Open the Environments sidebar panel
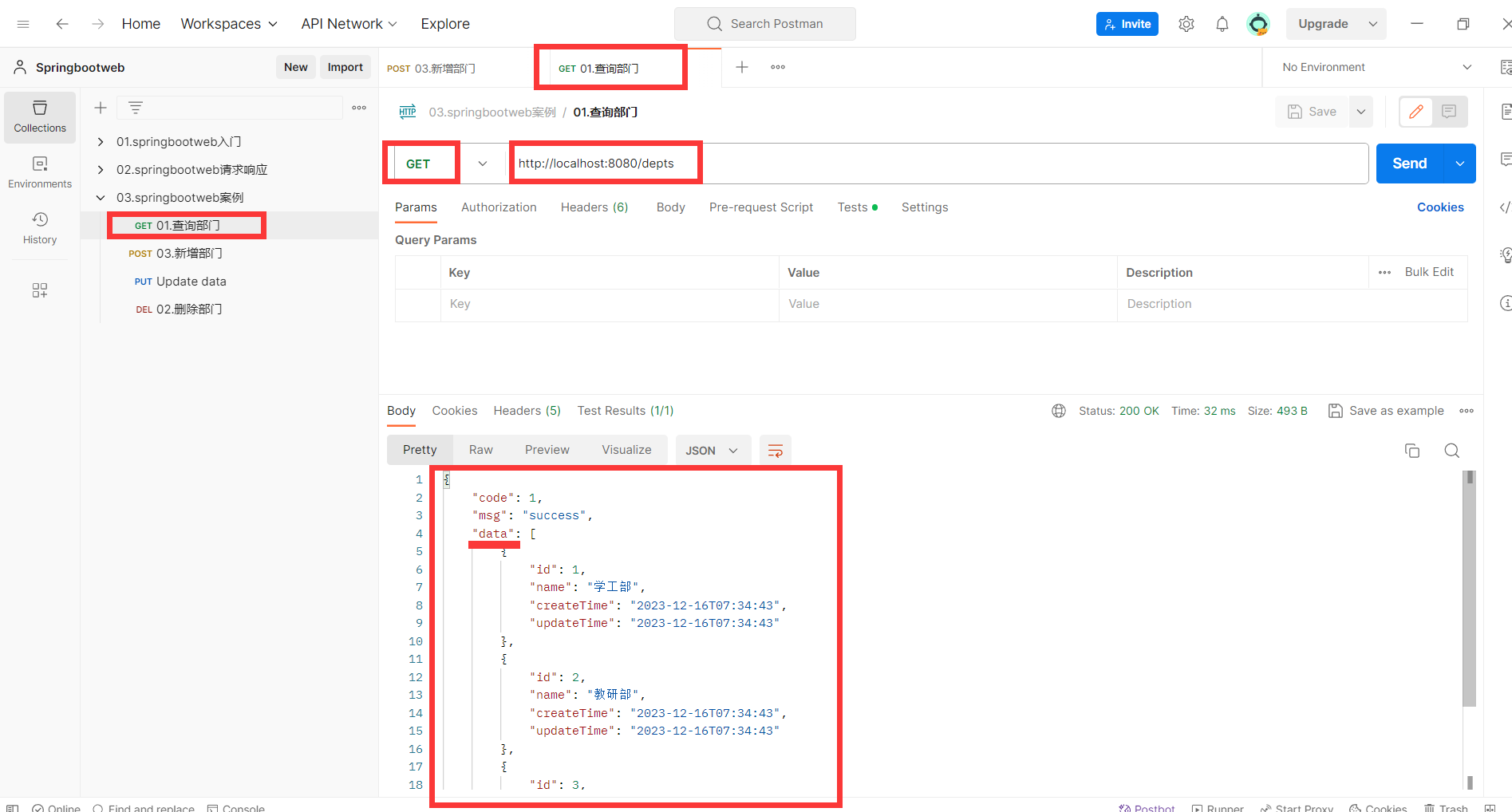The width and height of the screenshot is (1512, 812). coord(40,173)
